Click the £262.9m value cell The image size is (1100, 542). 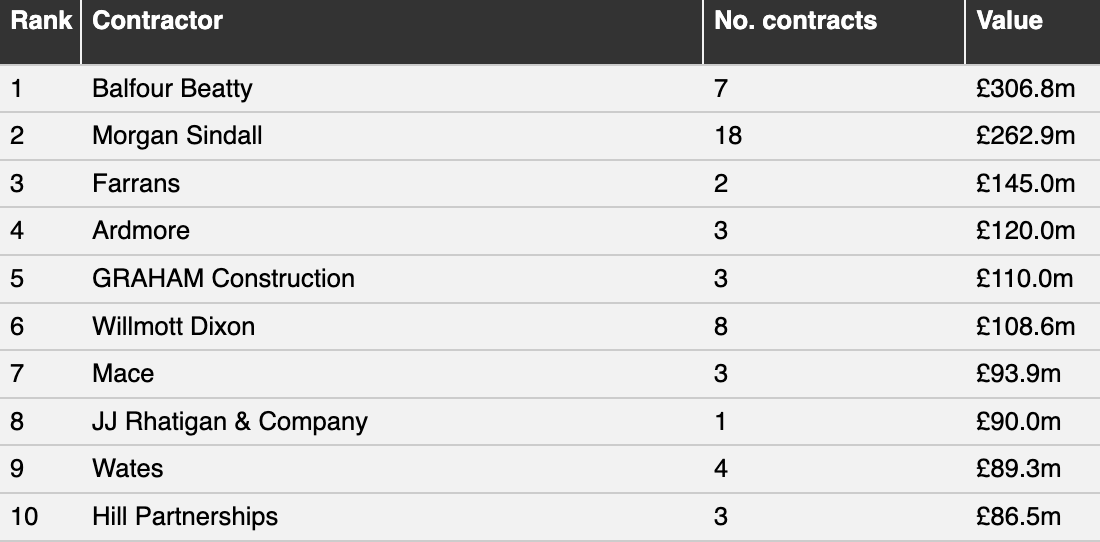tap(1025, 136)
